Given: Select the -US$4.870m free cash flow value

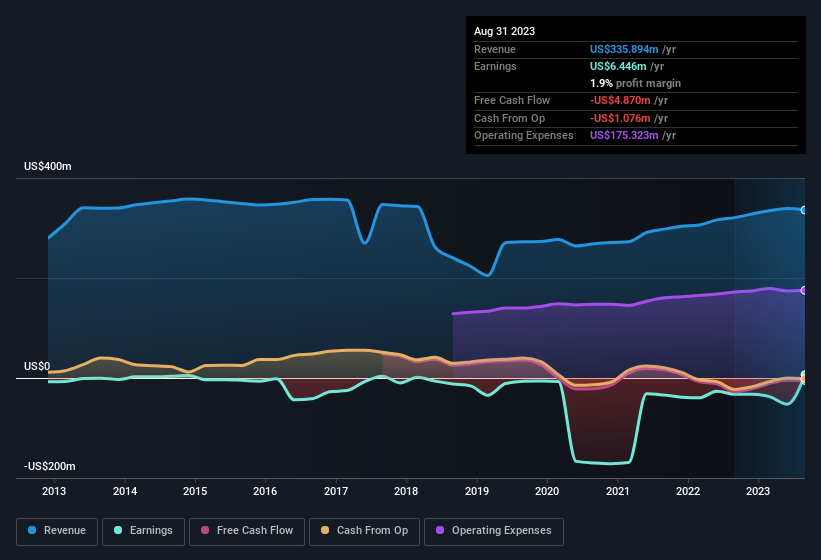Looking at the screenshot, I should [x=622, y=101].
